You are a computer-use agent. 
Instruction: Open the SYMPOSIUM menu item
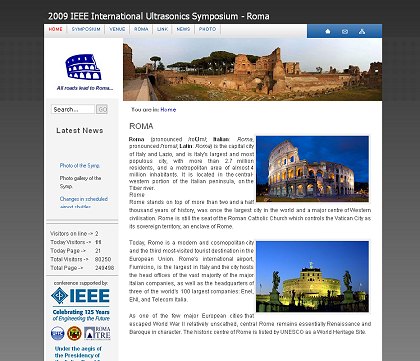pos(86,29)
